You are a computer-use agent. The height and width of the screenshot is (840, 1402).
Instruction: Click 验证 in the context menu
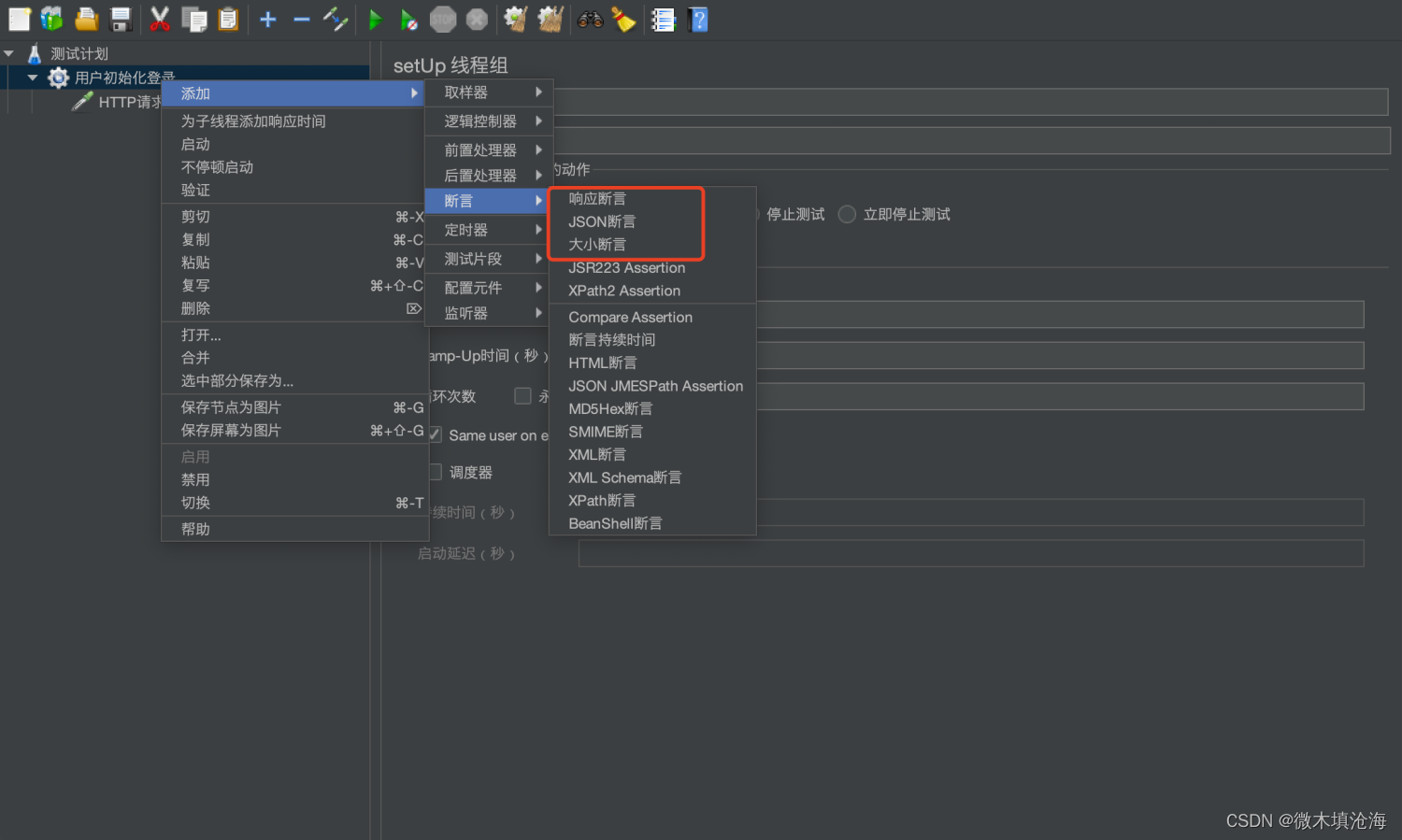click(x=293, y=190)
